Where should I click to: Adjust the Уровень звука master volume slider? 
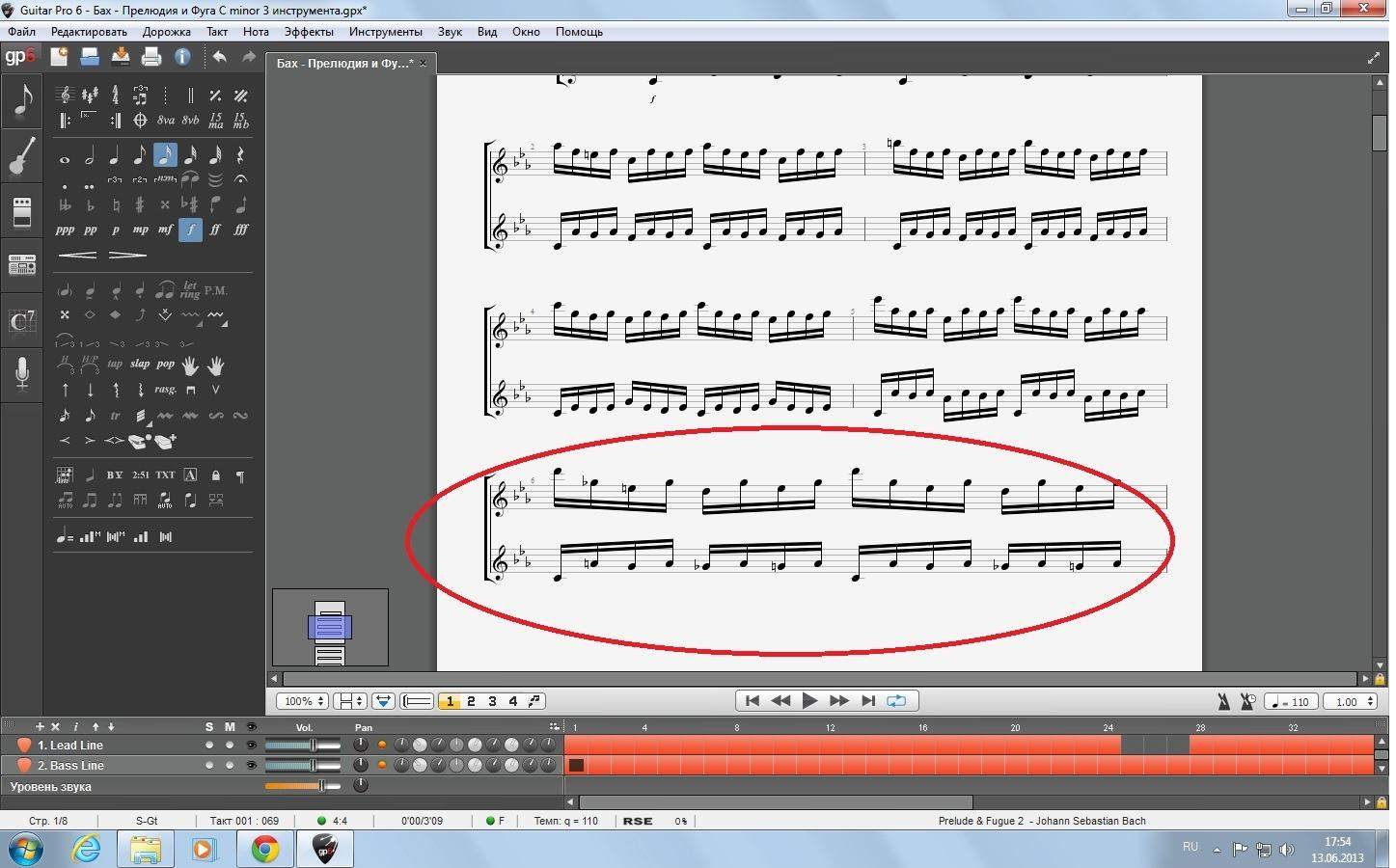click(302, 786)
